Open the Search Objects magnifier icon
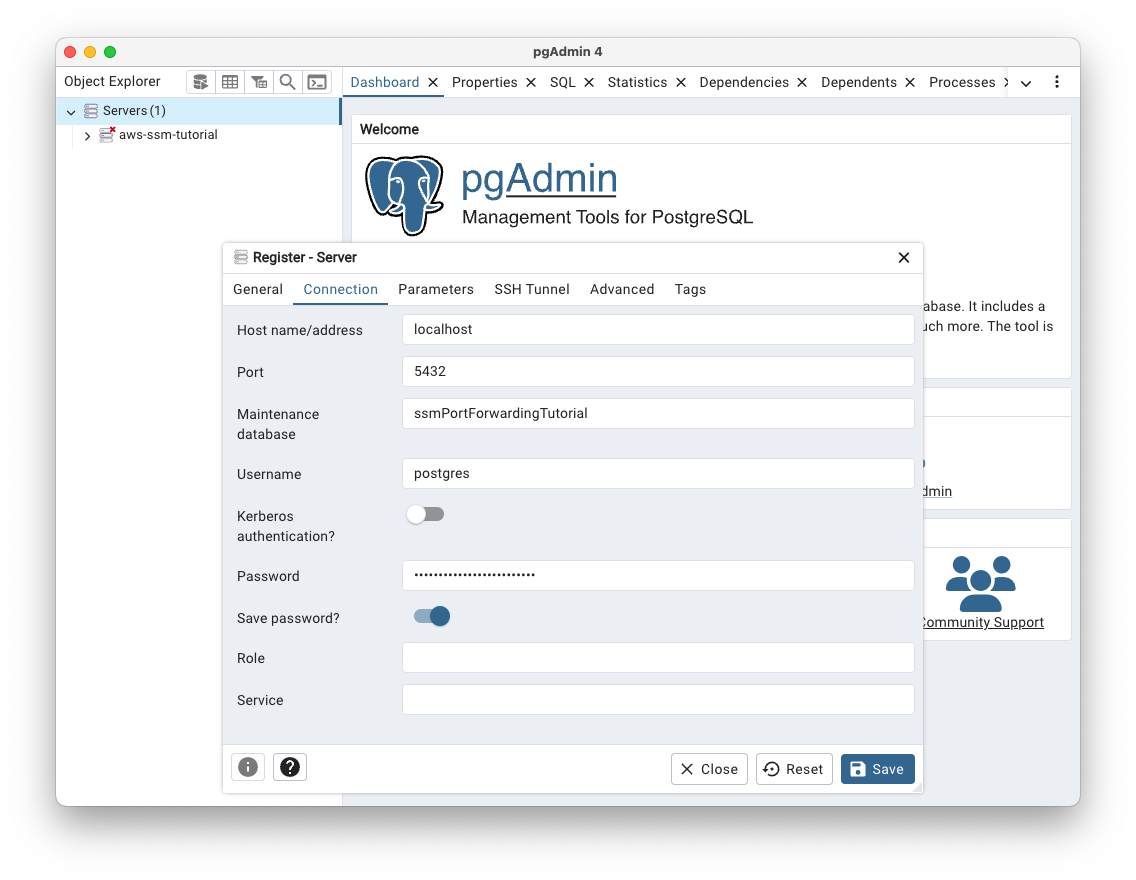 288,82
